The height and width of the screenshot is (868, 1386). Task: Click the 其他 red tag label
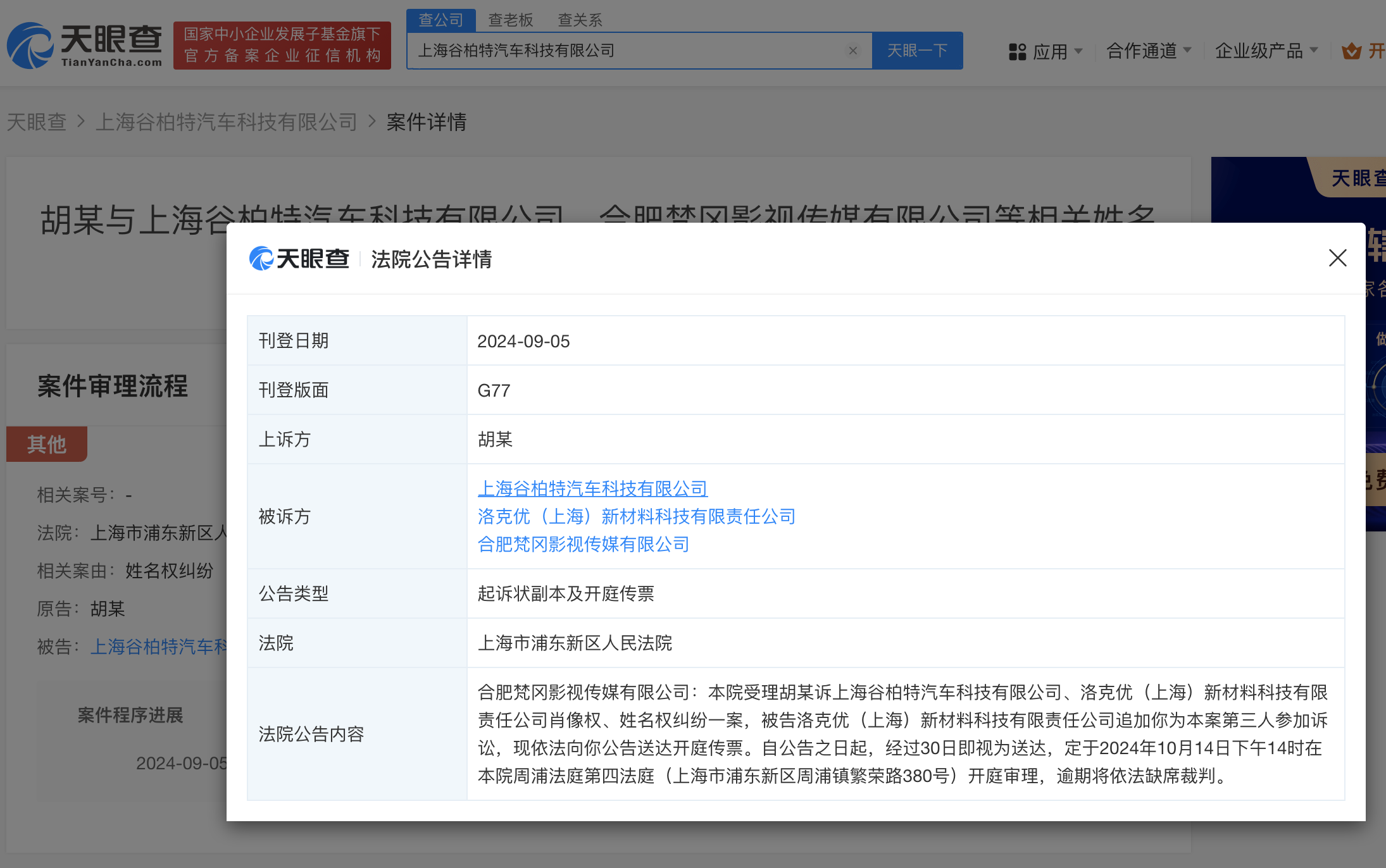(46, 444)
